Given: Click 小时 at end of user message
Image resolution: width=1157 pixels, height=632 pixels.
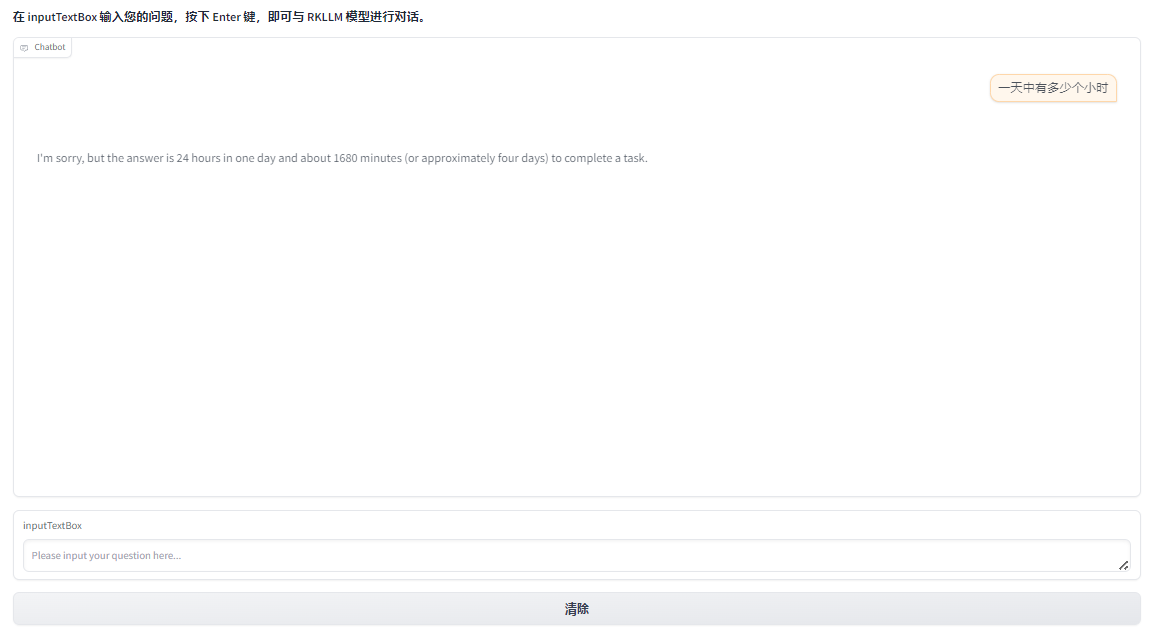Looking at the screenshot, I should 1096,88.
